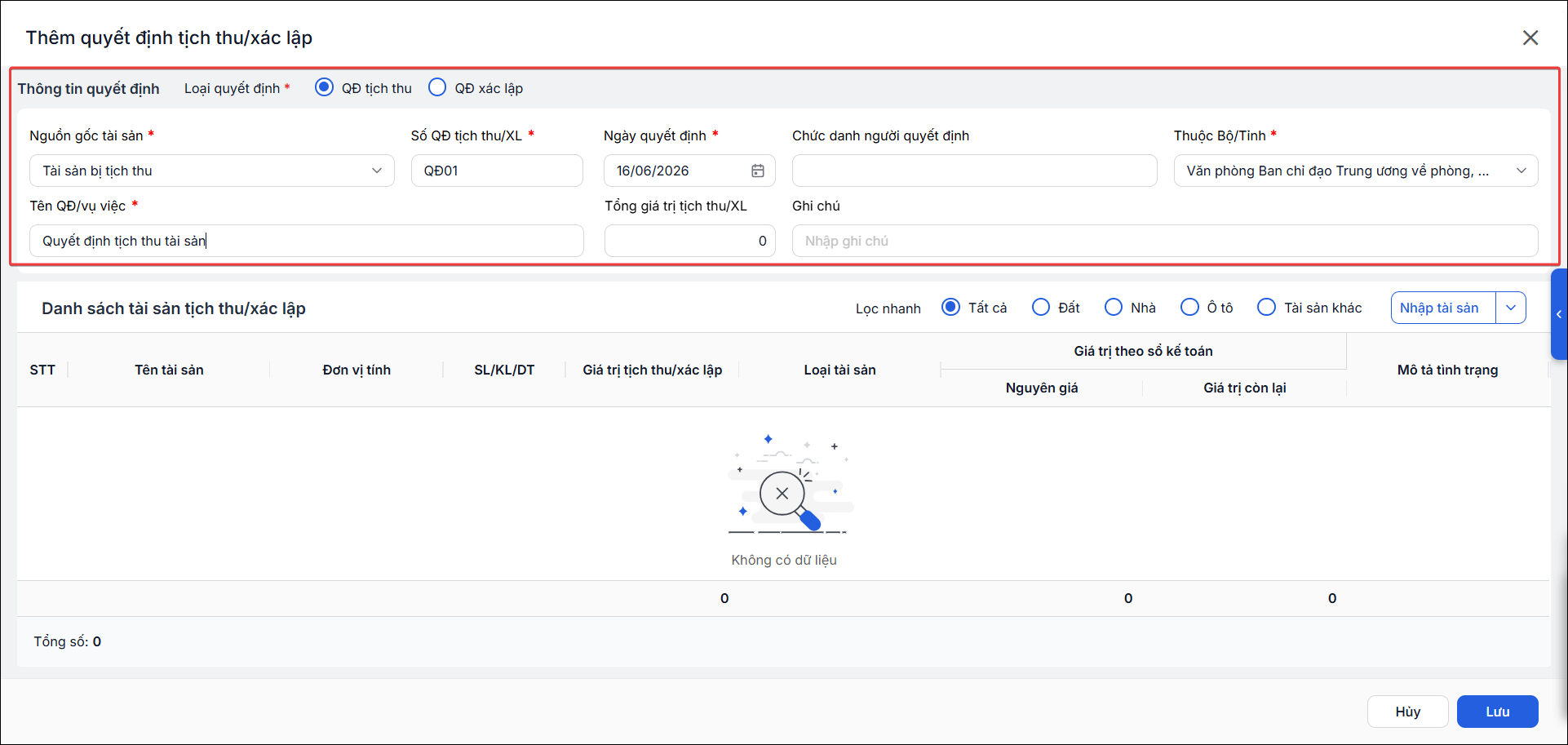
Task: Close the Thêm quyết định dialog
Action: pos(1530,38)
